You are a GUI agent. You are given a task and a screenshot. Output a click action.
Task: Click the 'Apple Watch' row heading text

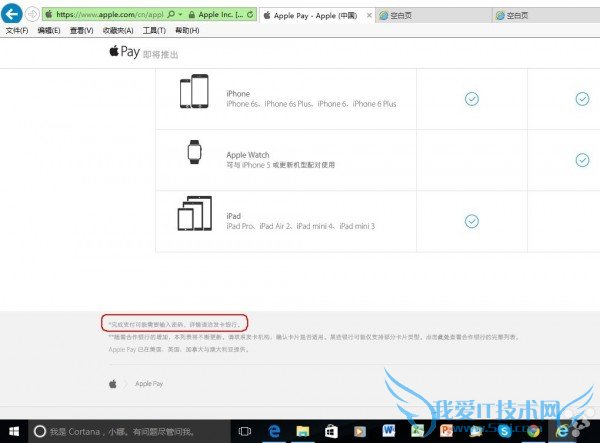248,155
